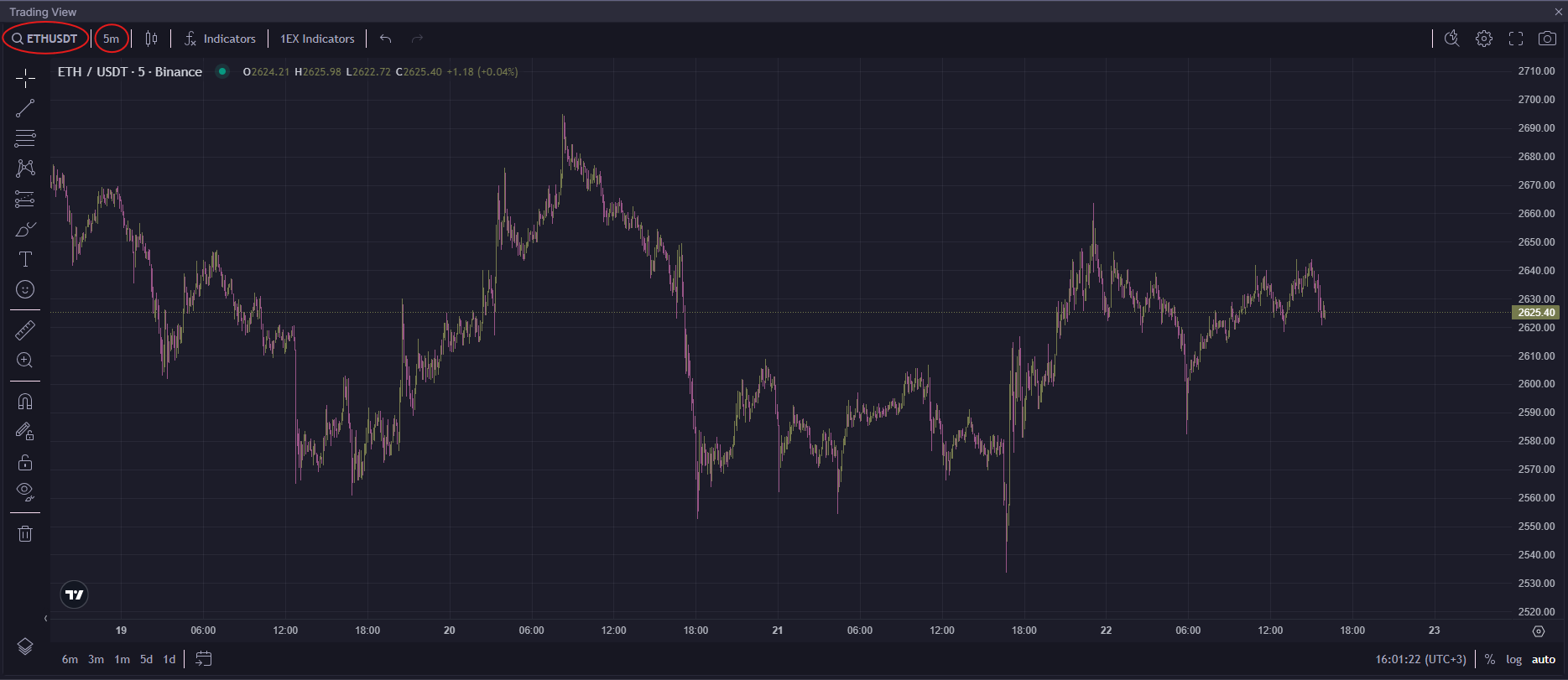
Task: Click the 1EX Indicators button
Action: coord(317,39)
